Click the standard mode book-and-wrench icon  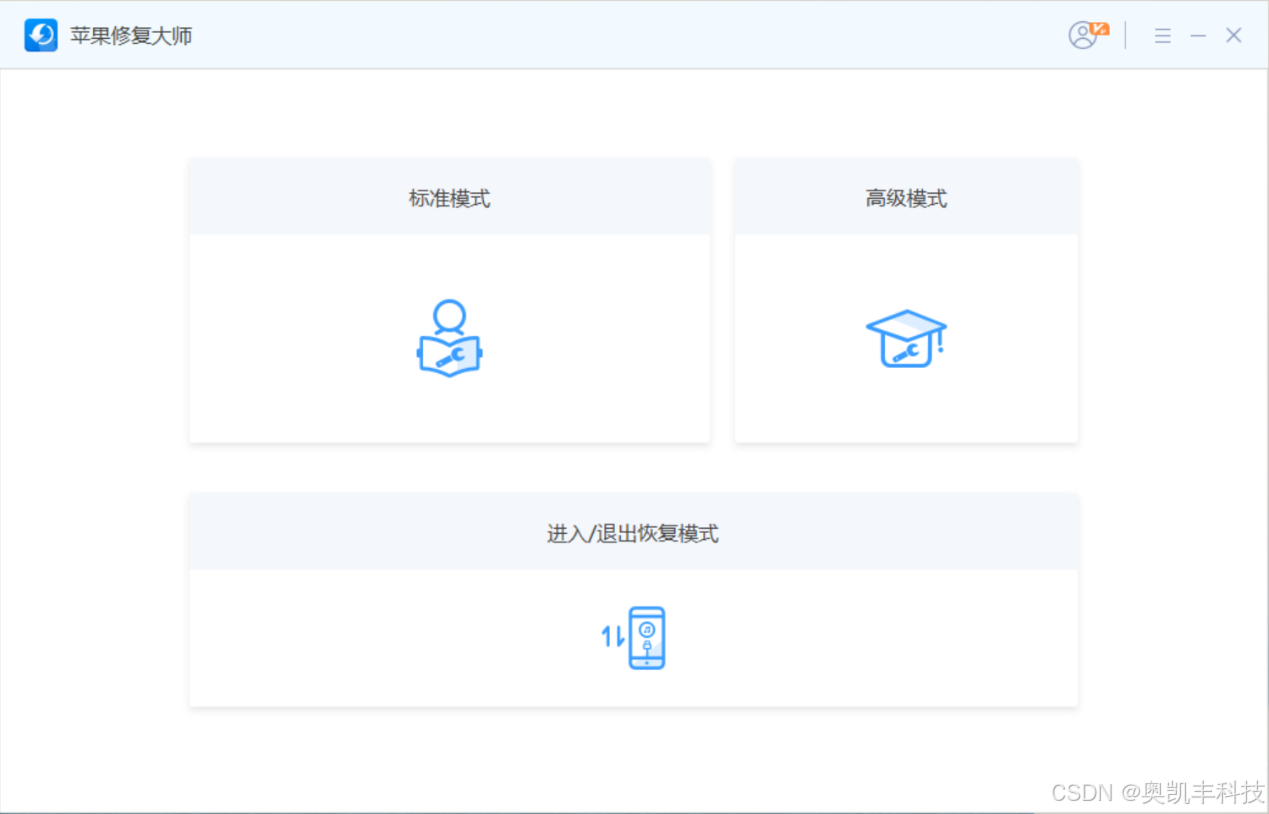(x=450, y=338)
